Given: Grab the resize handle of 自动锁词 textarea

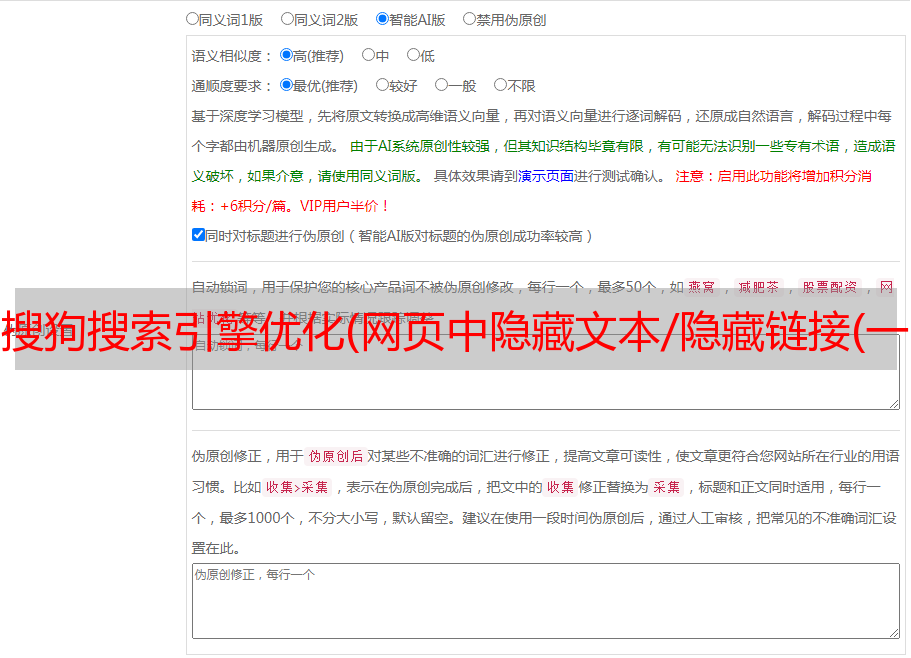Looking at the screenshot, I should 894,404.
